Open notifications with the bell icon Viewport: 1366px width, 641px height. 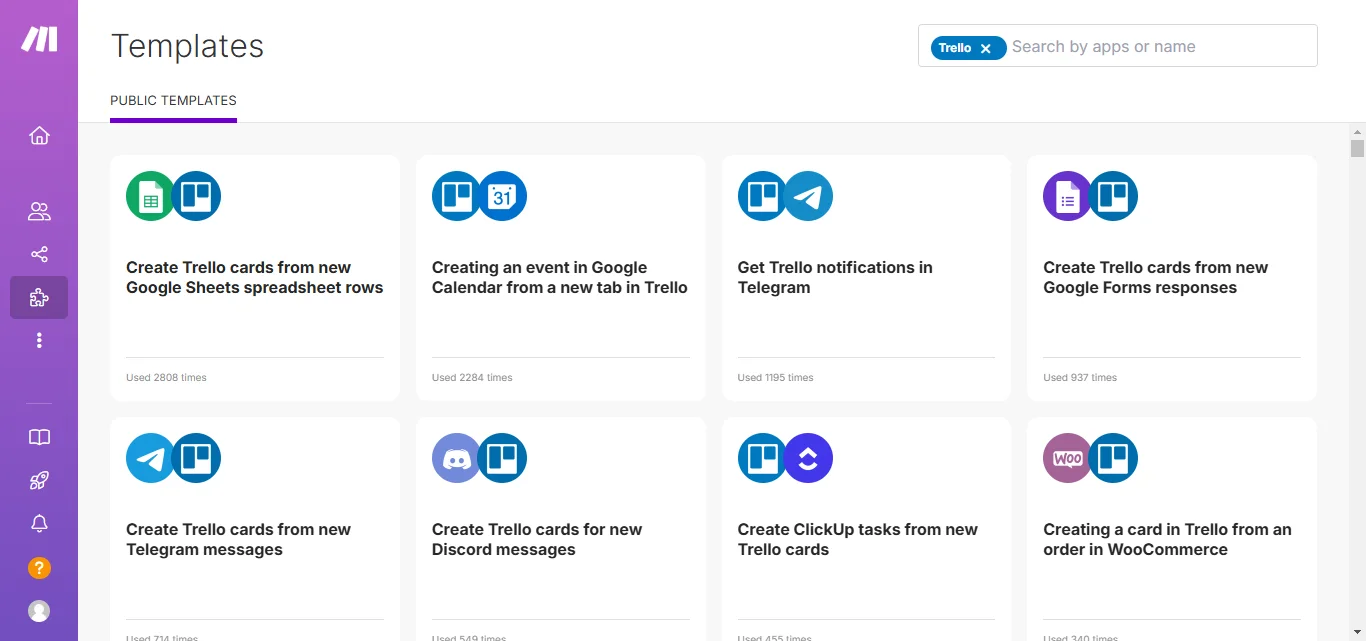click(39, 523)
